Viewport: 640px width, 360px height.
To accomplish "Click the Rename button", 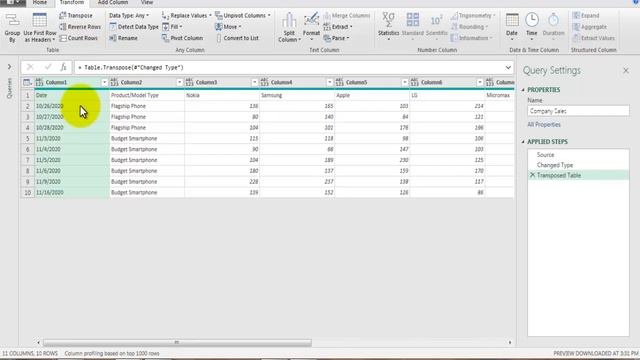I will pyautogui.click(x=123, y=38).
